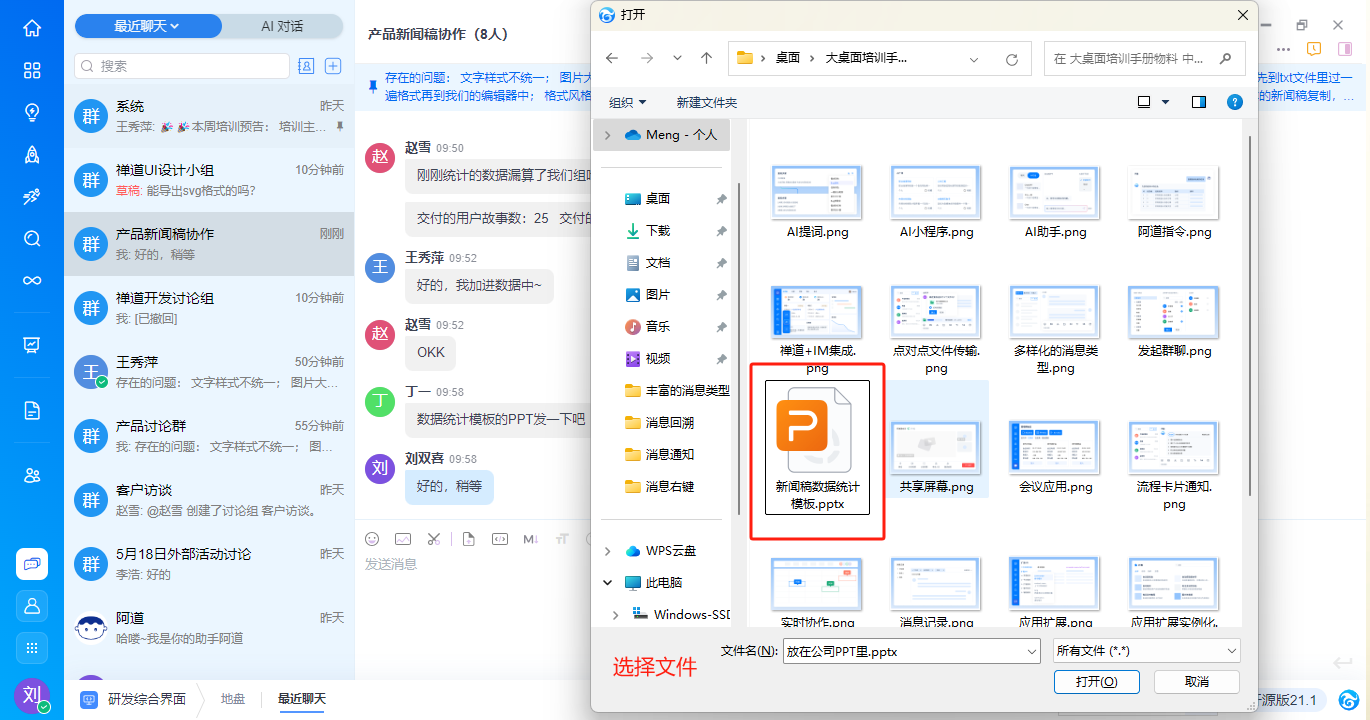The image size is (1370, 720).
Task: Go up one folder level arrow
Action: pyautogui.click(x=706, y=59)
